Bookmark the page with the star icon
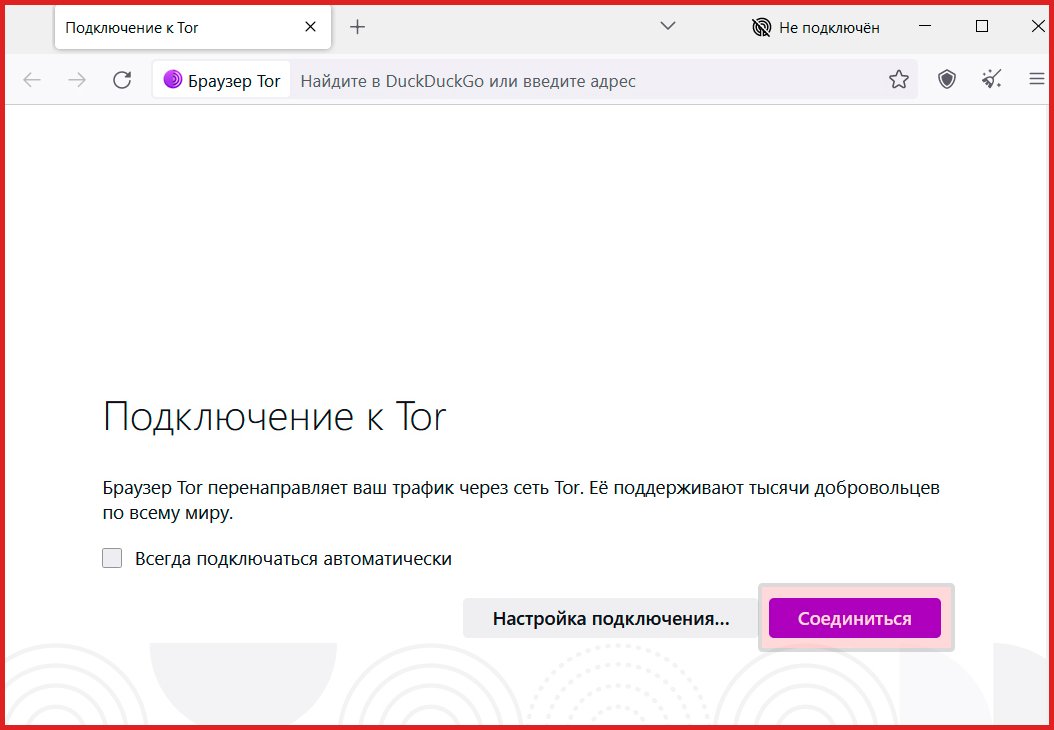The width and height of the screenshot is (1054, 730). (x=899, y=81)
